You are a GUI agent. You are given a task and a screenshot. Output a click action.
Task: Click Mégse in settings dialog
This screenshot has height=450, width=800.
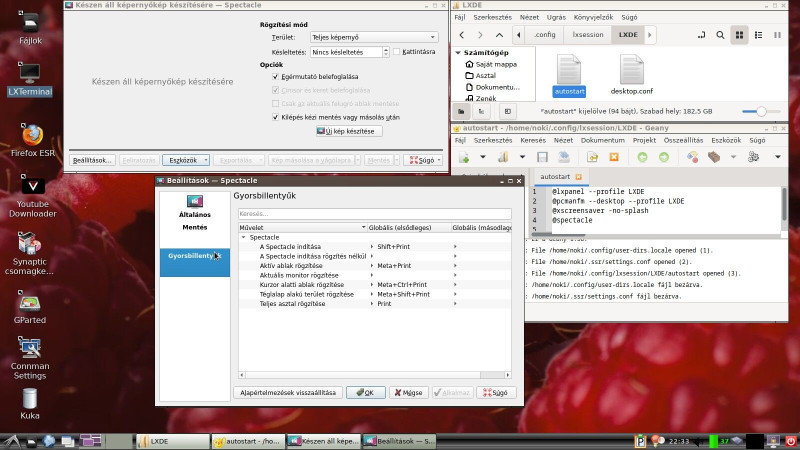[x=408, y=392]
